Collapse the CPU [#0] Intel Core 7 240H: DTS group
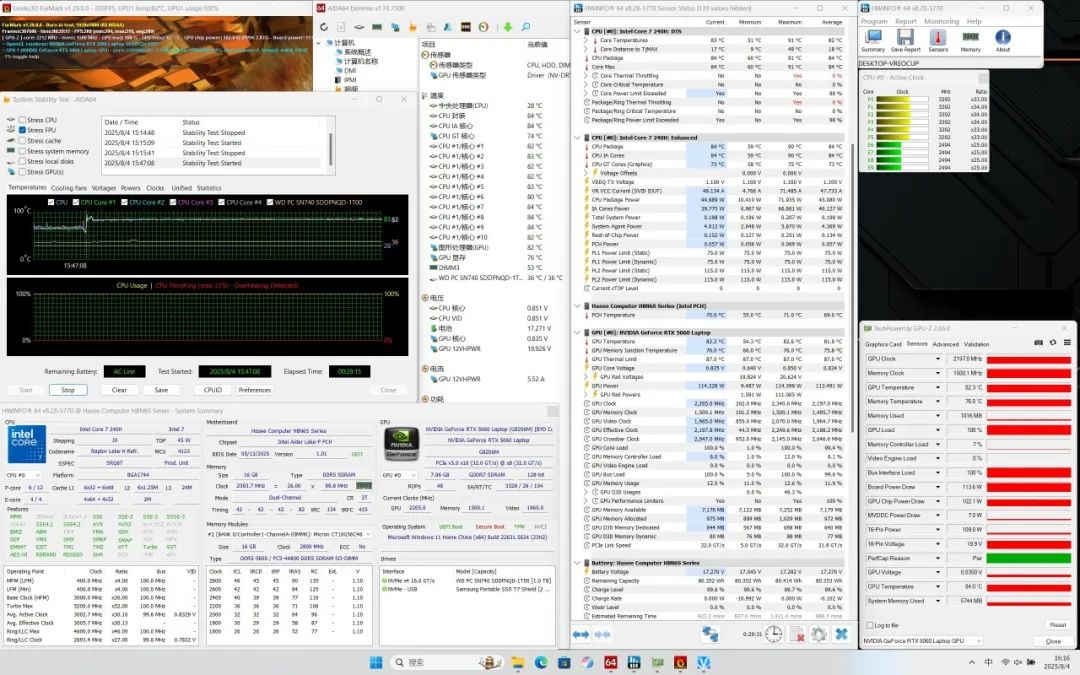This screenshot has height=675, width=1080. [x=577, y=31]
